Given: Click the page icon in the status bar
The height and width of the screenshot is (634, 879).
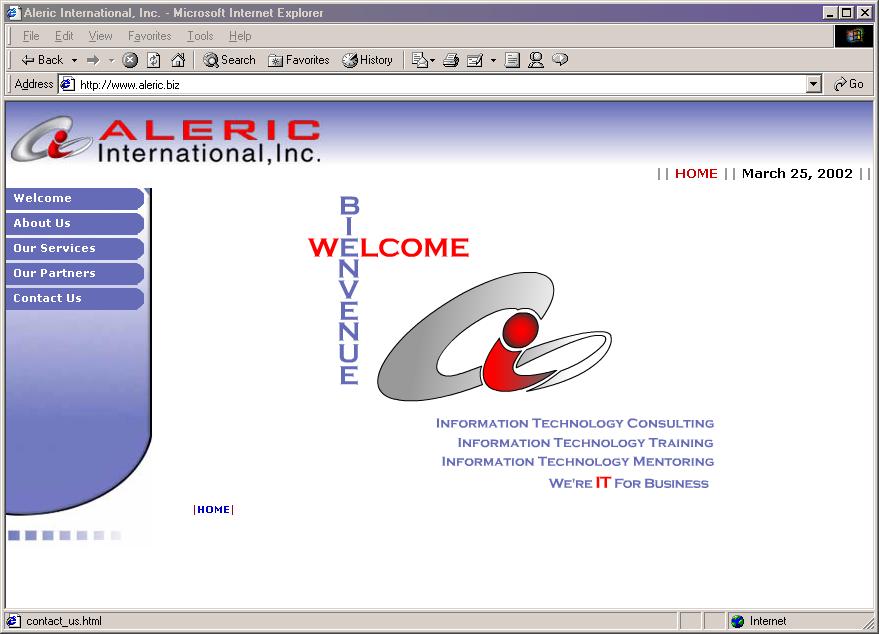Looking at the screenshot, I should tap(13, 621).
